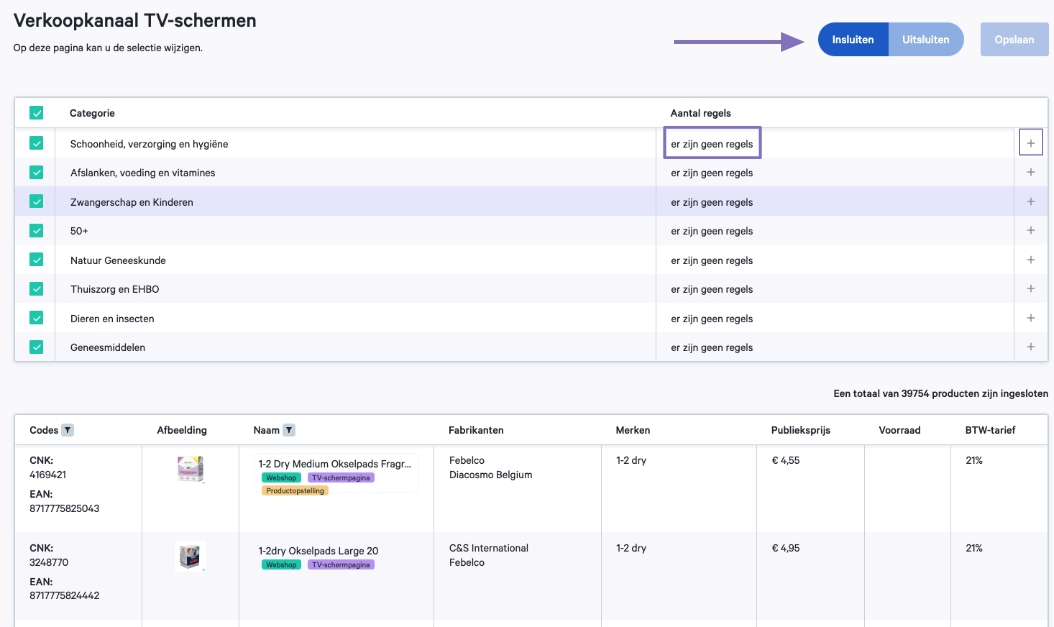Add a rule for Geneesmiddelen
The image size is (1054, 627).
1030,347
